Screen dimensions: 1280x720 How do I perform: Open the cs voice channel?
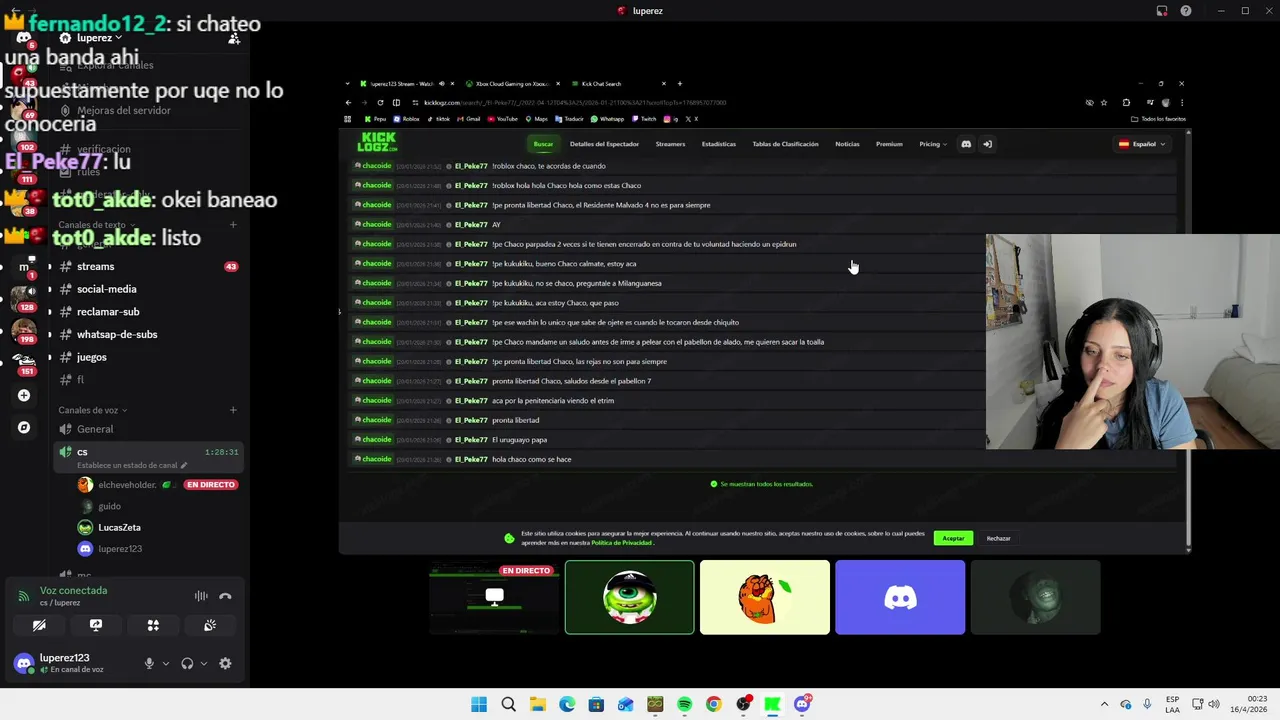pos(148,456)
